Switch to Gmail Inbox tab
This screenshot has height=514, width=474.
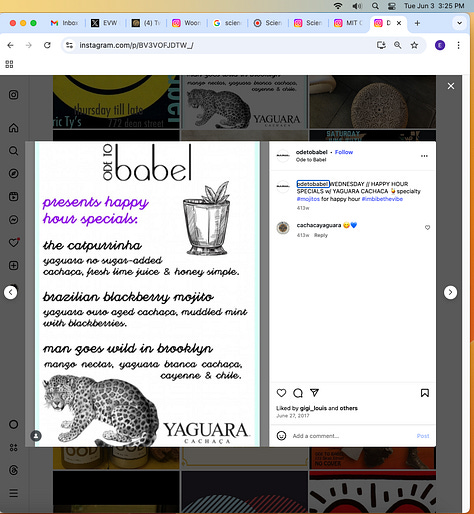(x=64, y=23)
